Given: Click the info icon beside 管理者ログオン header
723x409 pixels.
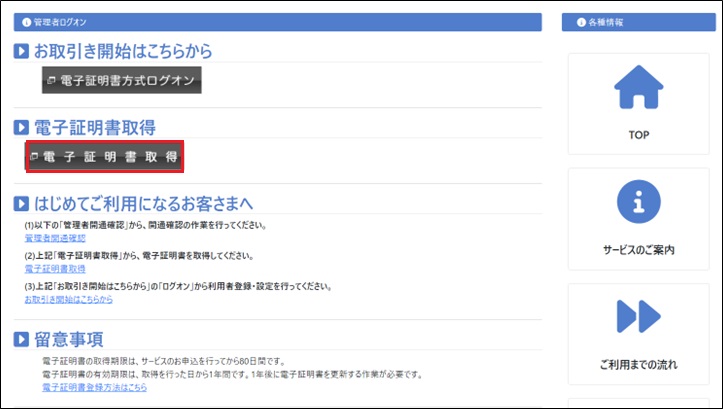Looking at the screenshot, I should coord(26,22).
